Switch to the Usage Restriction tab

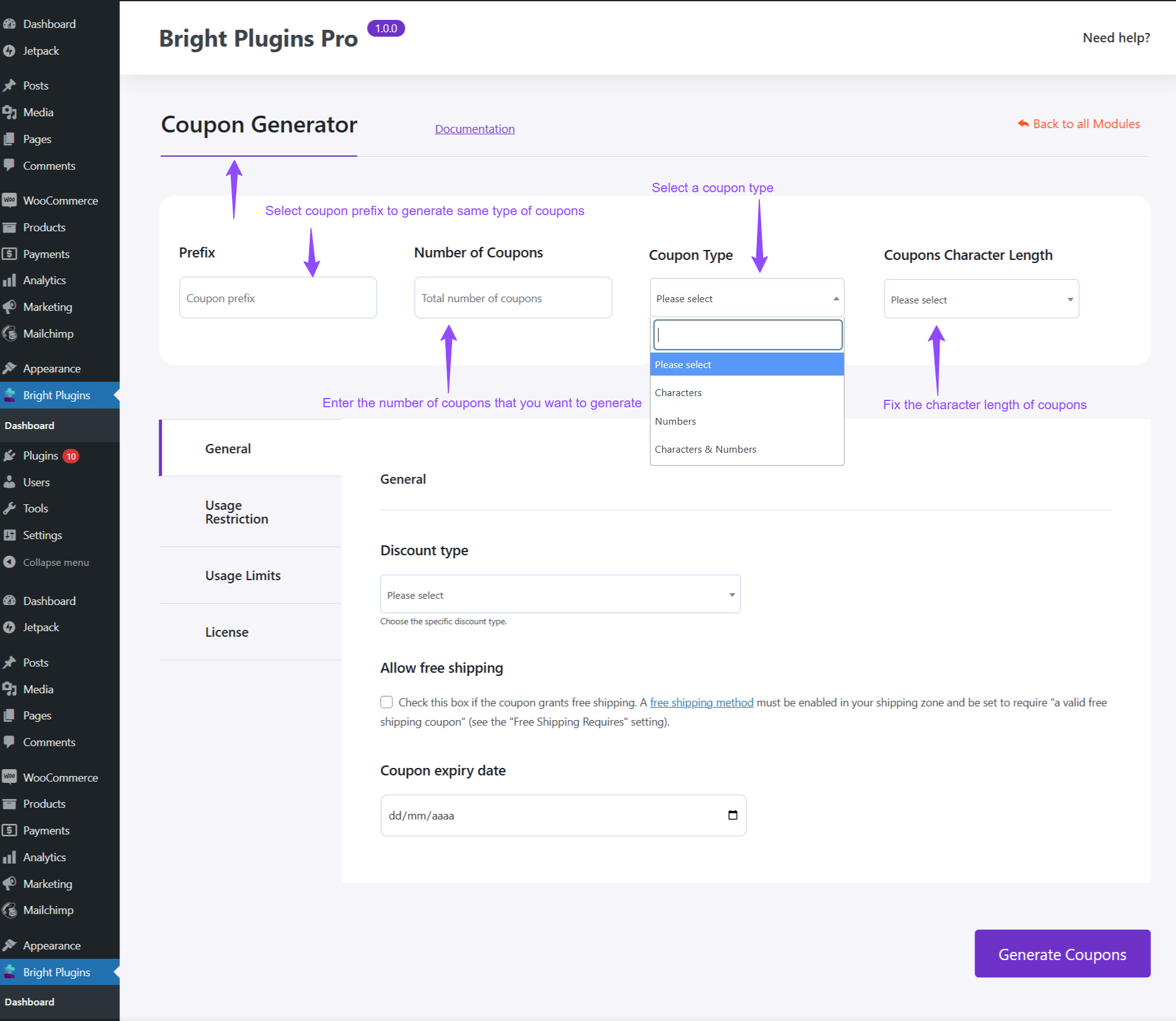coord(236,512)
